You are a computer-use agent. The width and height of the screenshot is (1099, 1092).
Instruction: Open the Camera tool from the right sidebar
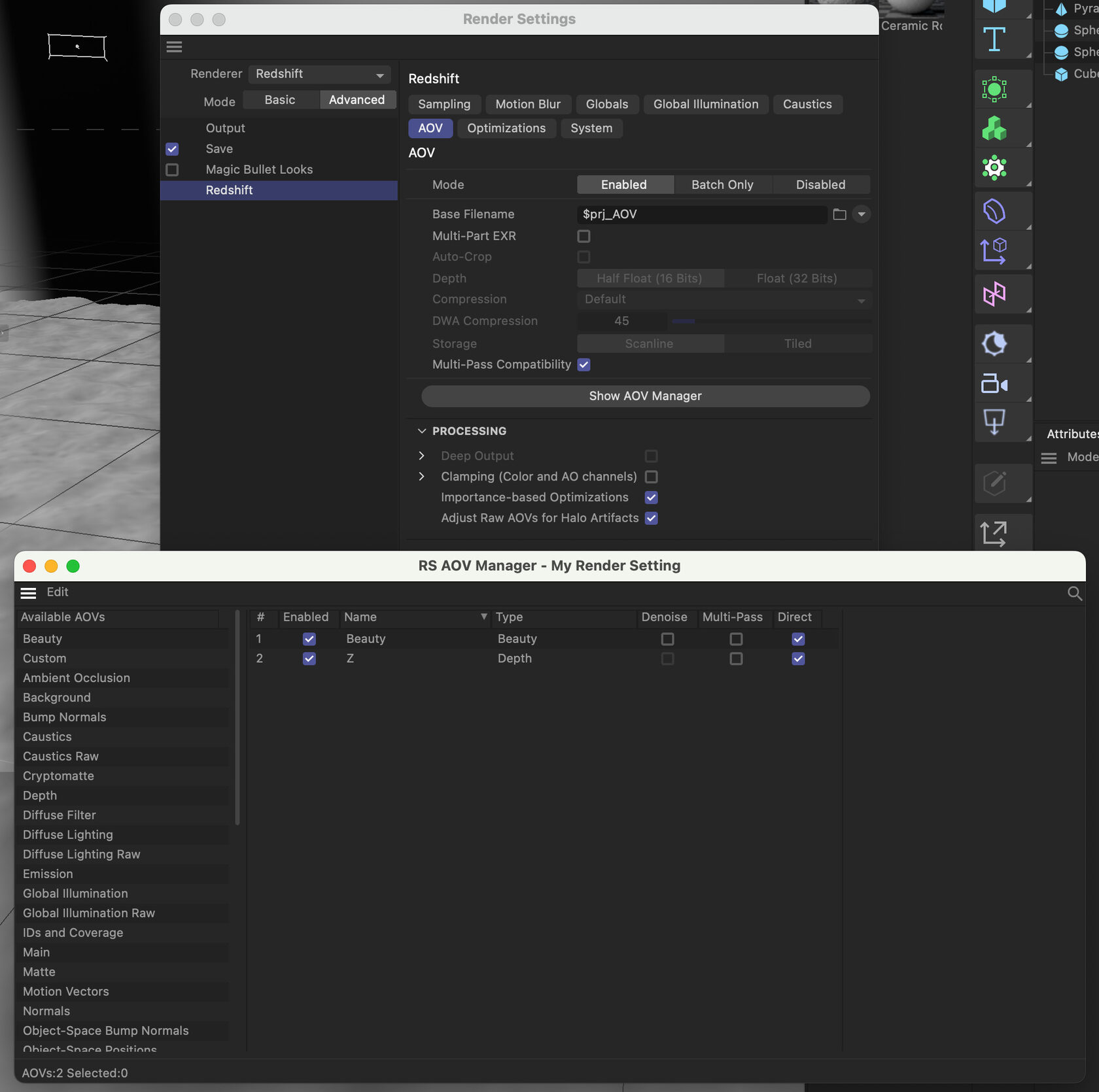[994, 384]
